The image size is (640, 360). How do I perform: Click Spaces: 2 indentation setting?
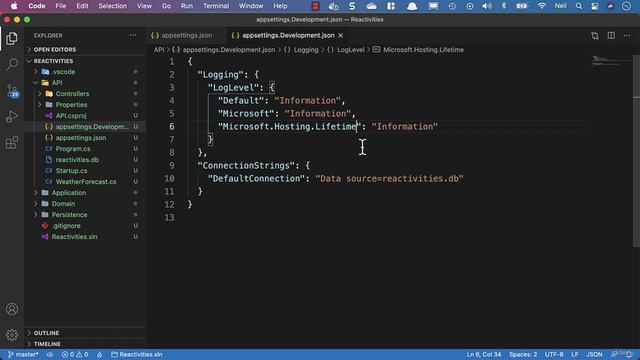523,354
